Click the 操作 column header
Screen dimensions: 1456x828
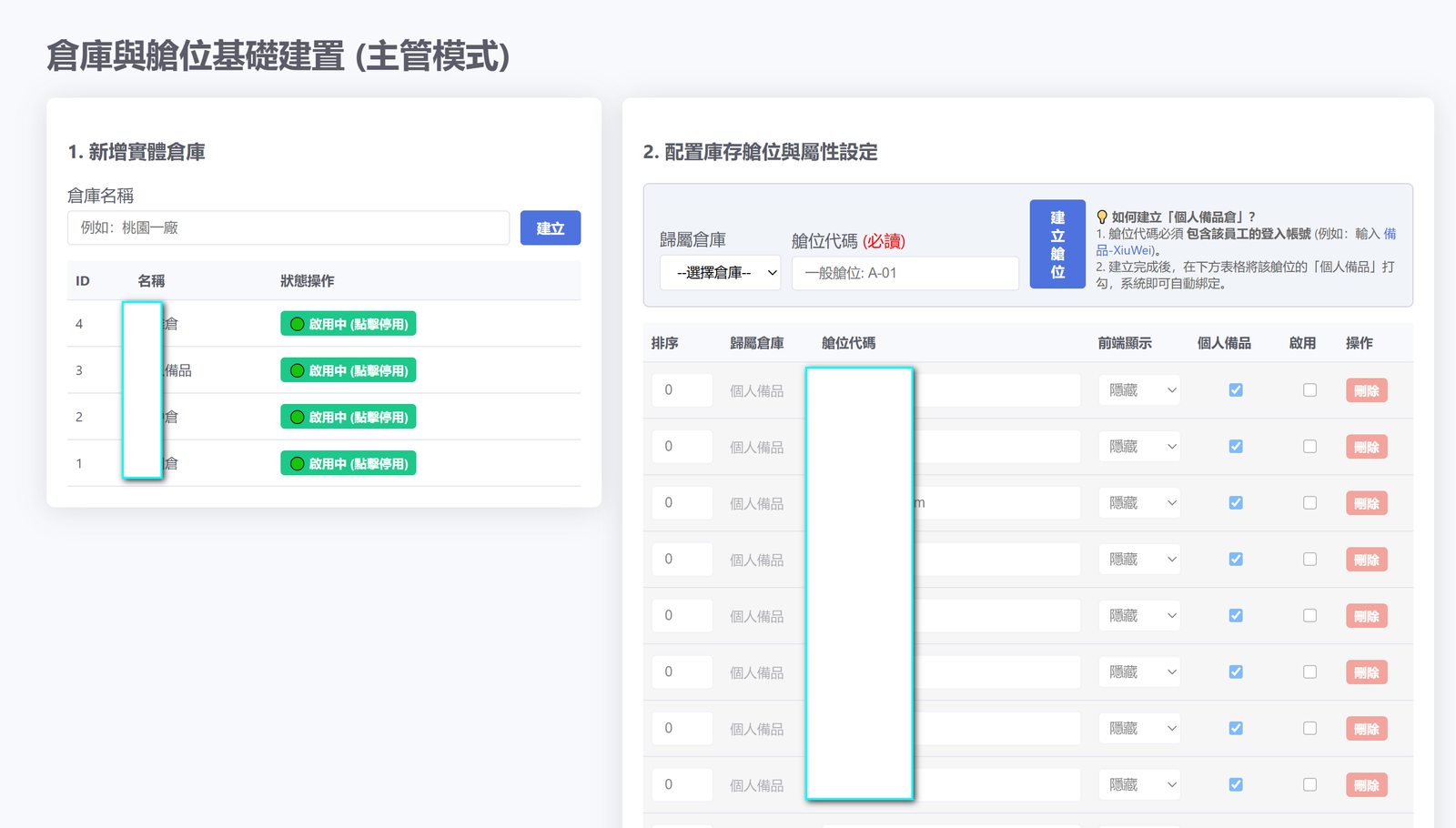tap(1360, 343)
